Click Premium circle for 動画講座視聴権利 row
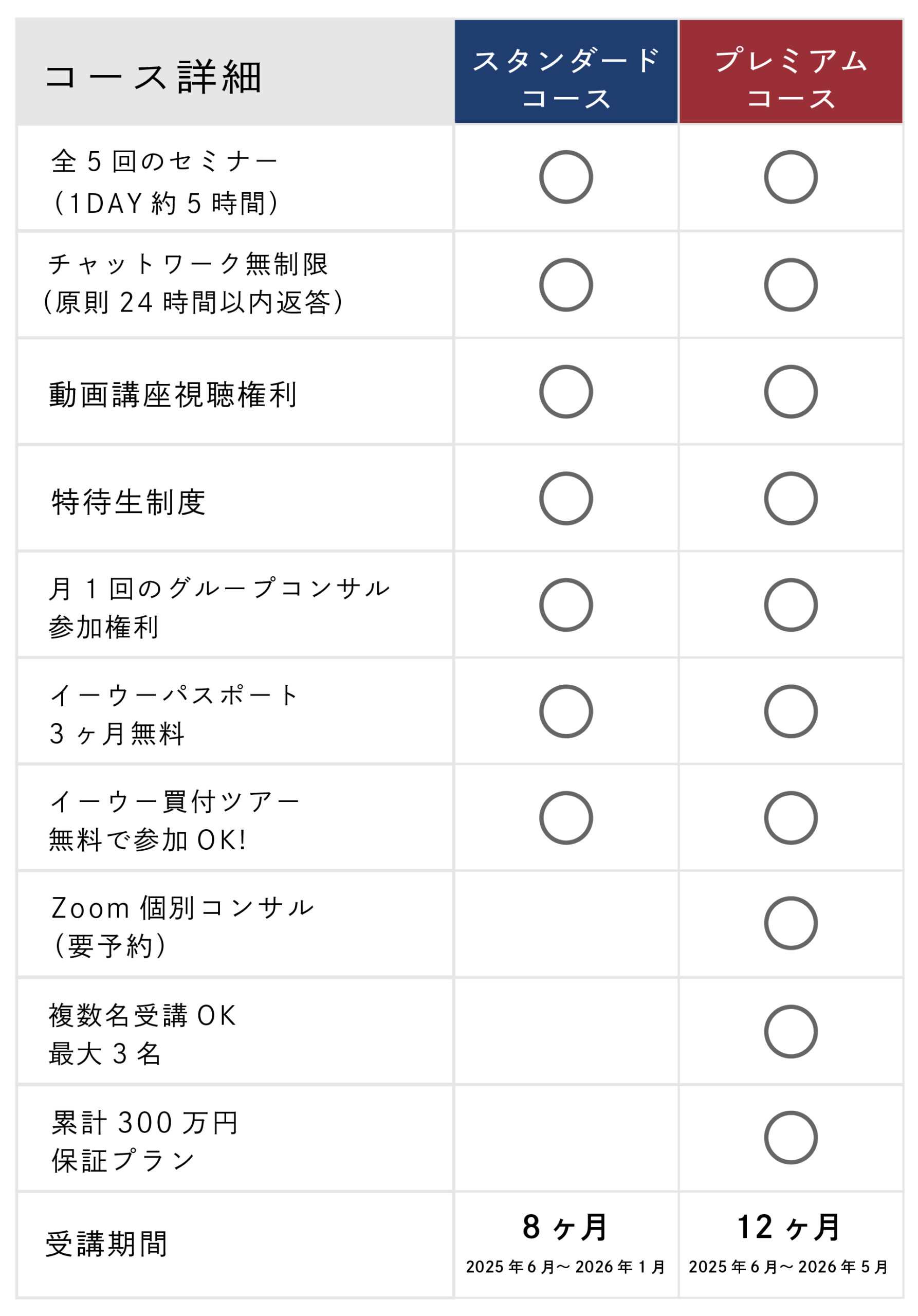 (x=791, y=392)
